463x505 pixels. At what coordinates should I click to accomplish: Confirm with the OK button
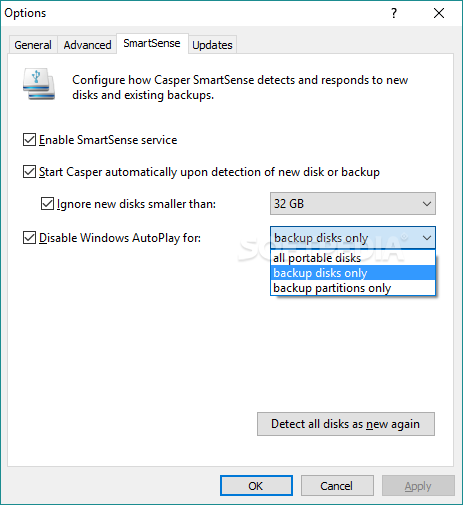click(x=256, y=486)
